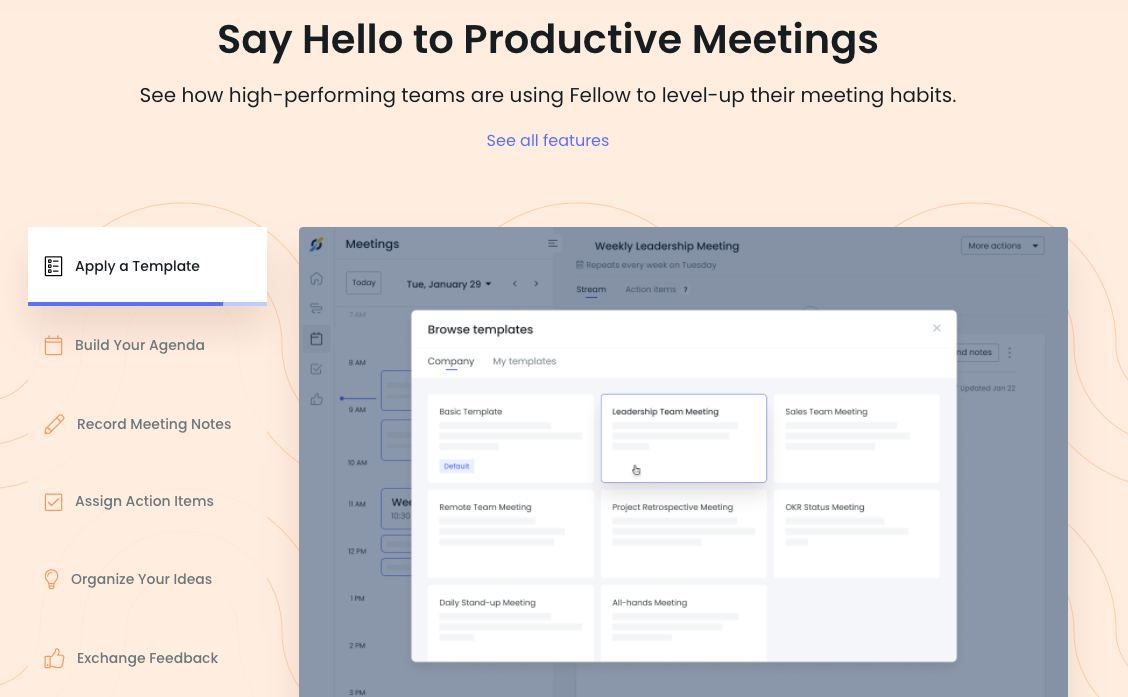Open the Tue, January 29 date dropdown
Image resolution: width=1128 pixels, height=697 pixels.
tap(449, 284)
